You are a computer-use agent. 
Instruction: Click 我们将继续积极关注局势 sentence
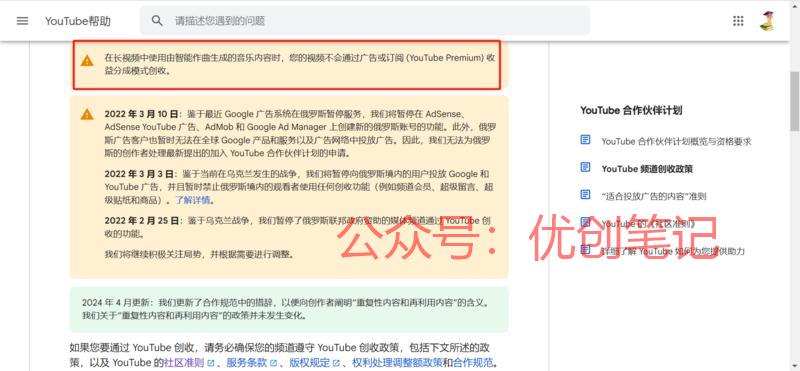point(199,254)
